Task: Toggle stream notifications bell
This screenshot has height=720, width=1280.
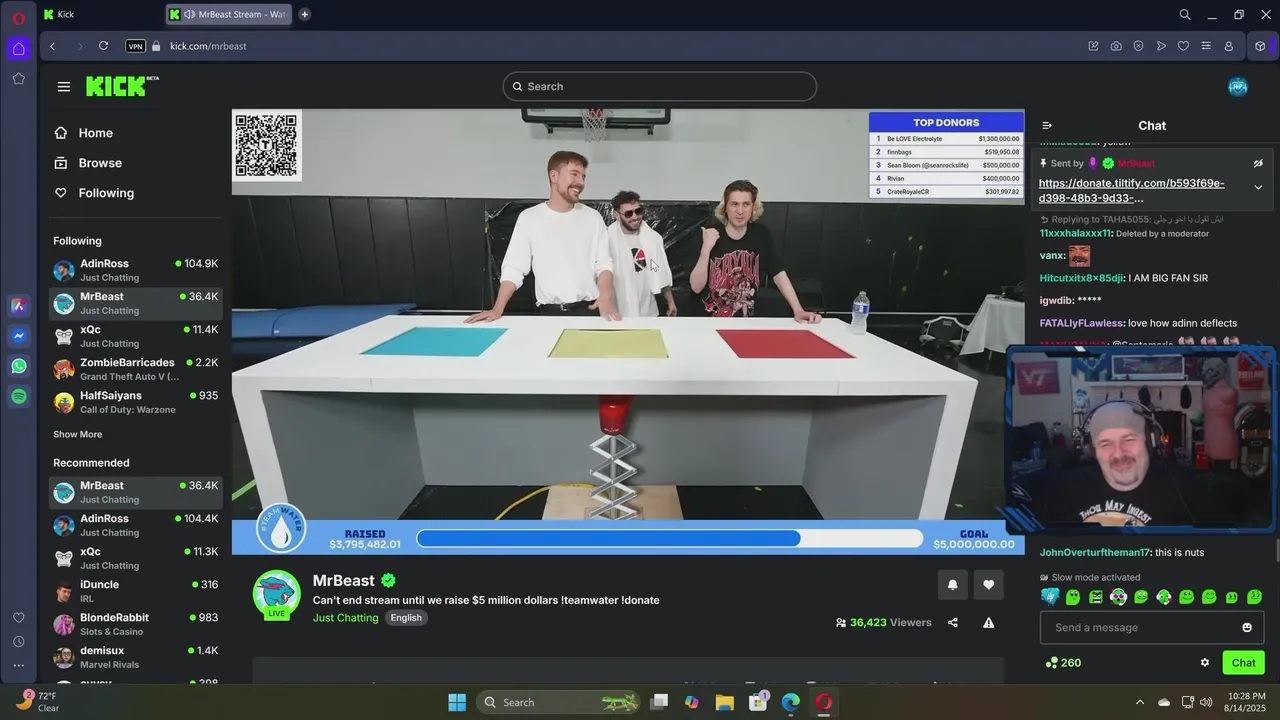Action: pyautogui.click(x=952, y=585)
